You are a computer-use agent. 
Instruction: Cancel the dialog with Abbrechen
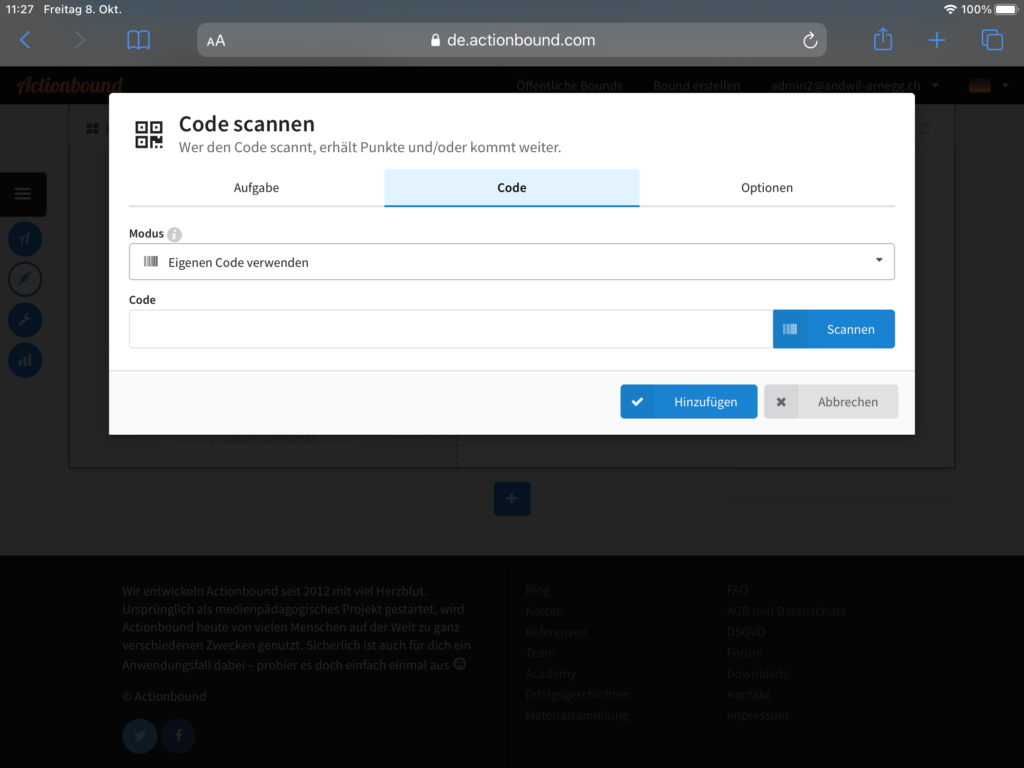pyautogui.click(x=831, y=402)
